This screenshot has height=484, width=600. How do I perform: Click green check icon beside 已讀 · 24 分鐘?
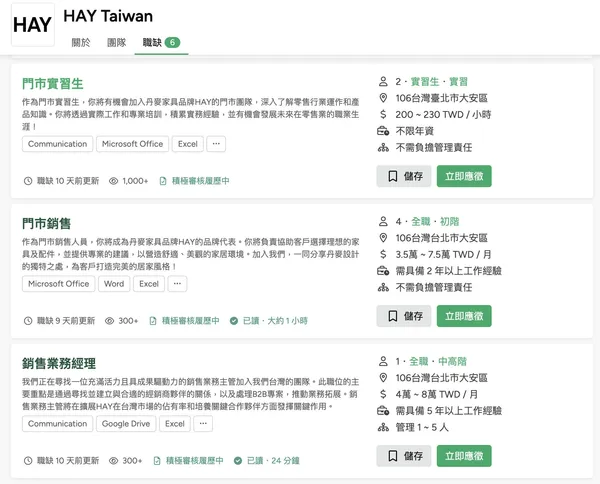pyautogui.click(x=238, y=461)
